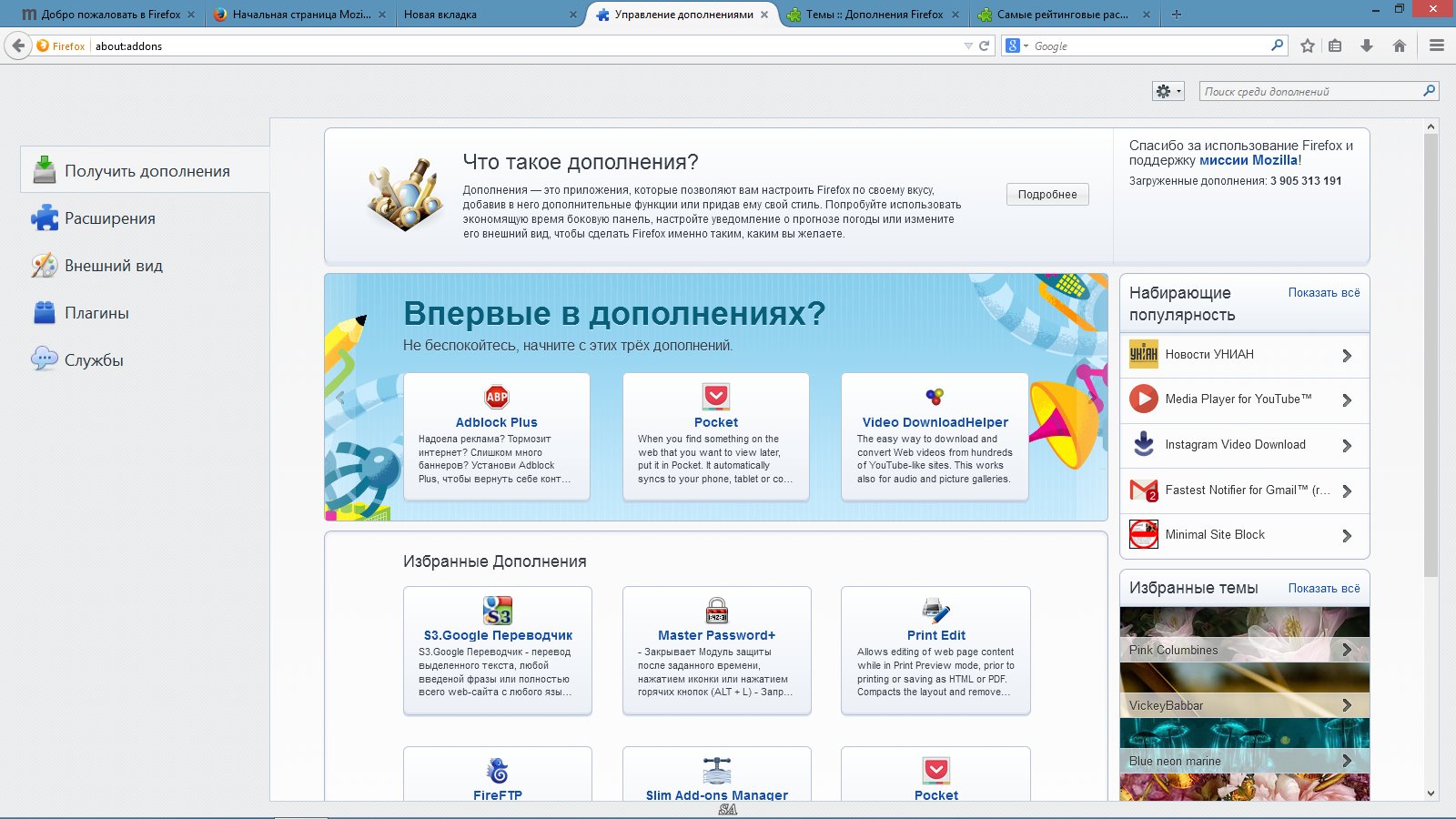The width and height of the screenshot is (1456, 819).
Task: Select Получить дополнения in the sidebar
Action: pos(146,170)
